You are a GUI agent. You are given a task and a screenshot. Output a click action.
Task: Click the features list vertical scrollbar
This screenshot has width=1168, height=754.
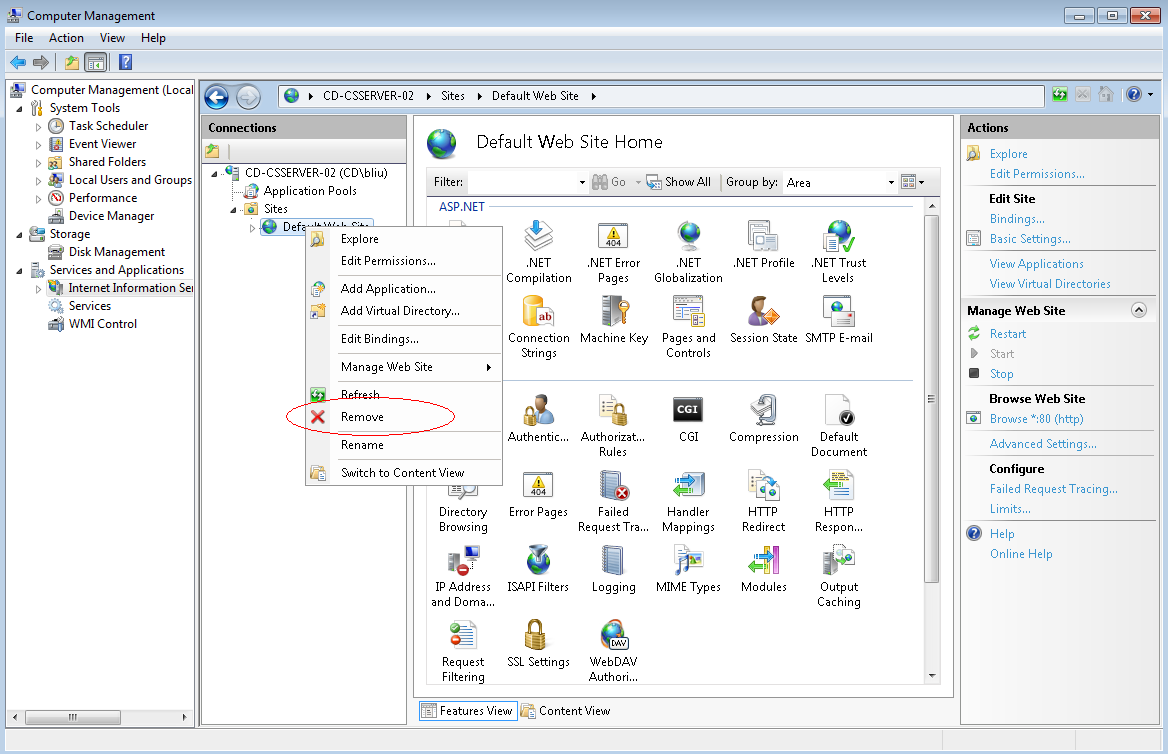coord(931,399)
